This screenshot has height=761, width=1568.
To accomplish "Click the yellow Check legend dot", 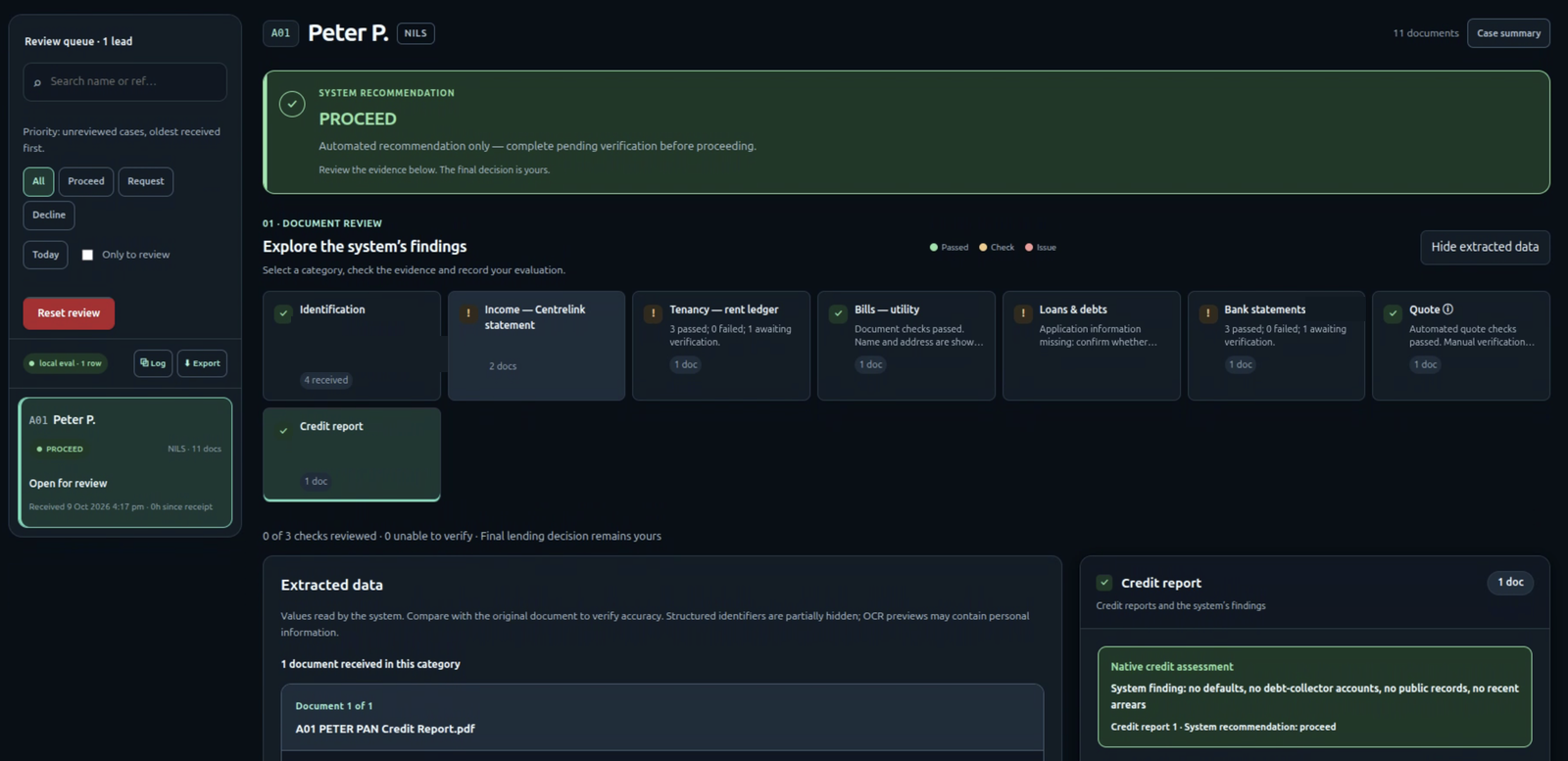I will pos(983,248).
